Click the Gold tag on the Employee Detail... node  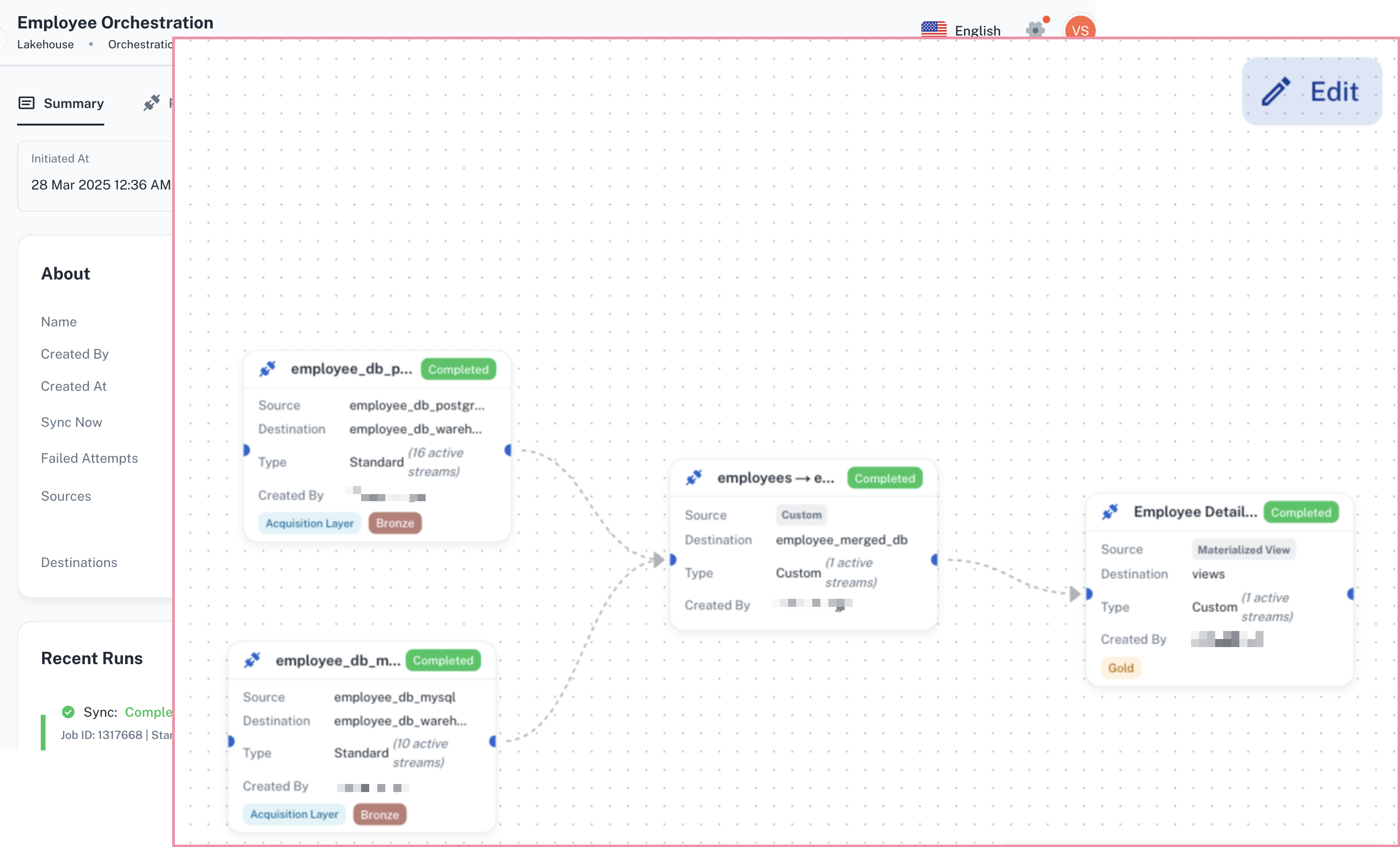coord(1120,667)
